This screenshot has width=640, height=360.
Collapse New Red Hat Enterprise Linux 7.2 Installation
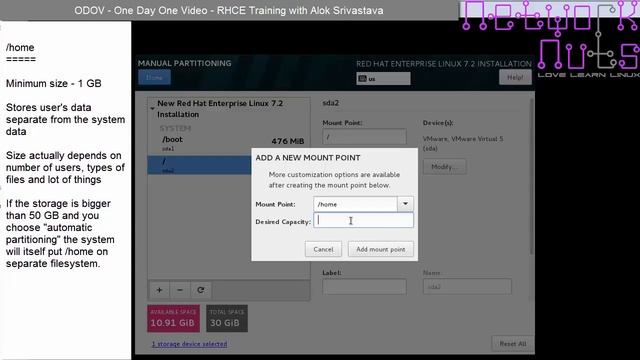(152, 109)
